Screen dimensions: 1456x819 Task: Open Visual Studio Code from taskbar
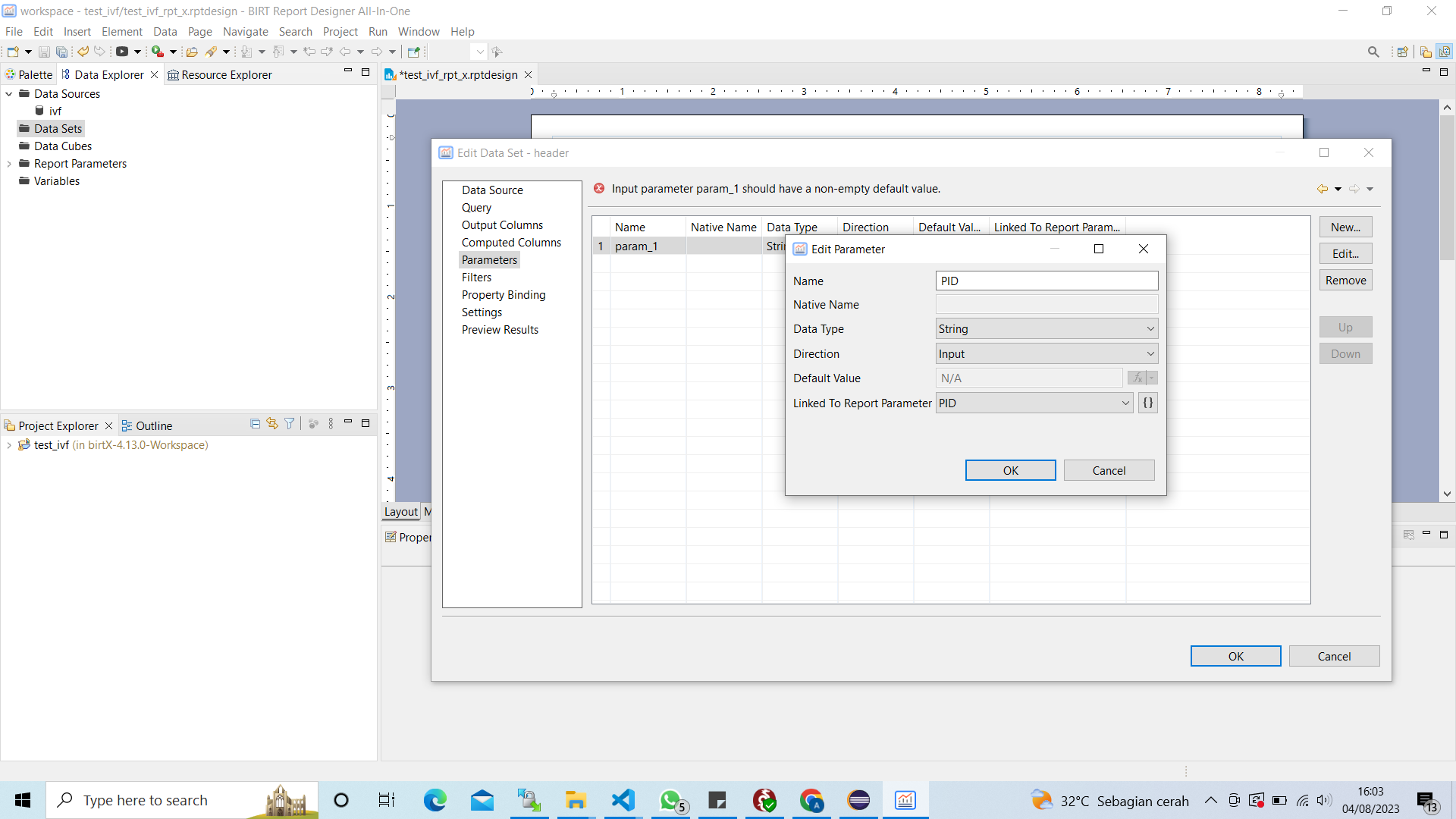pyautogui.click(x=623, y=800)
